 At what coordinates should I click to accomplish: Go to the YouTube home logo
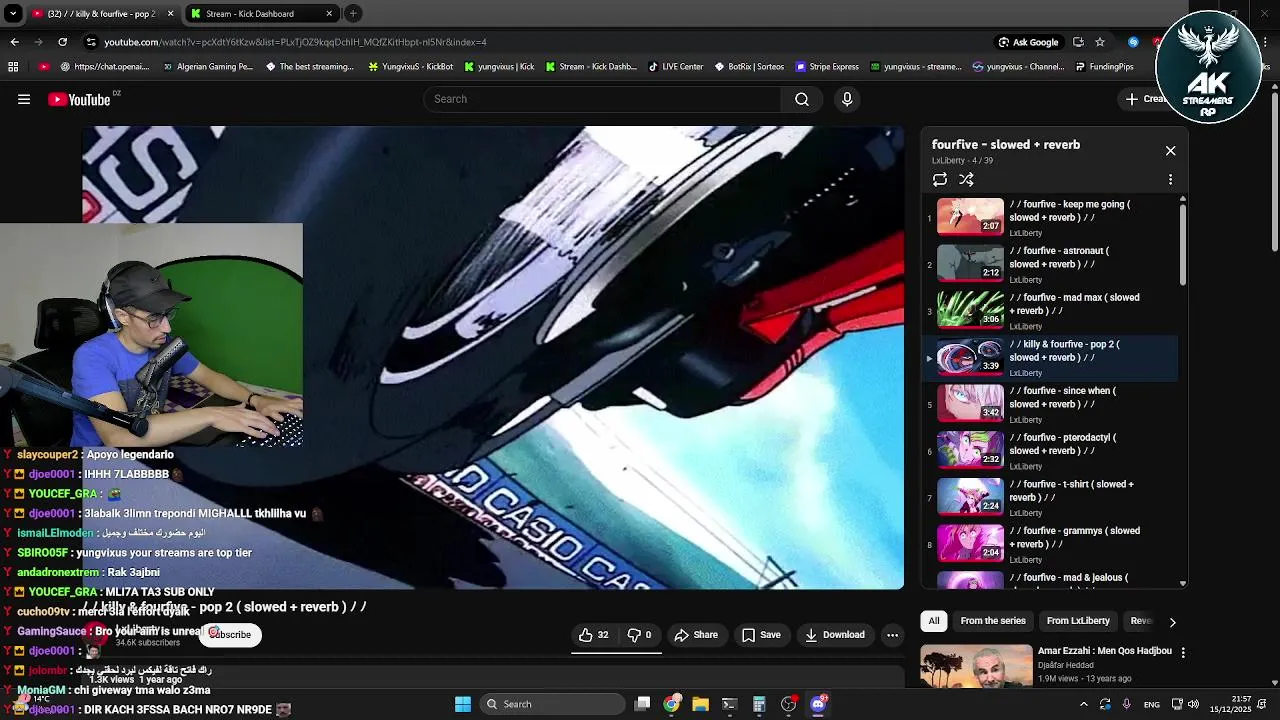click(79, 99)
